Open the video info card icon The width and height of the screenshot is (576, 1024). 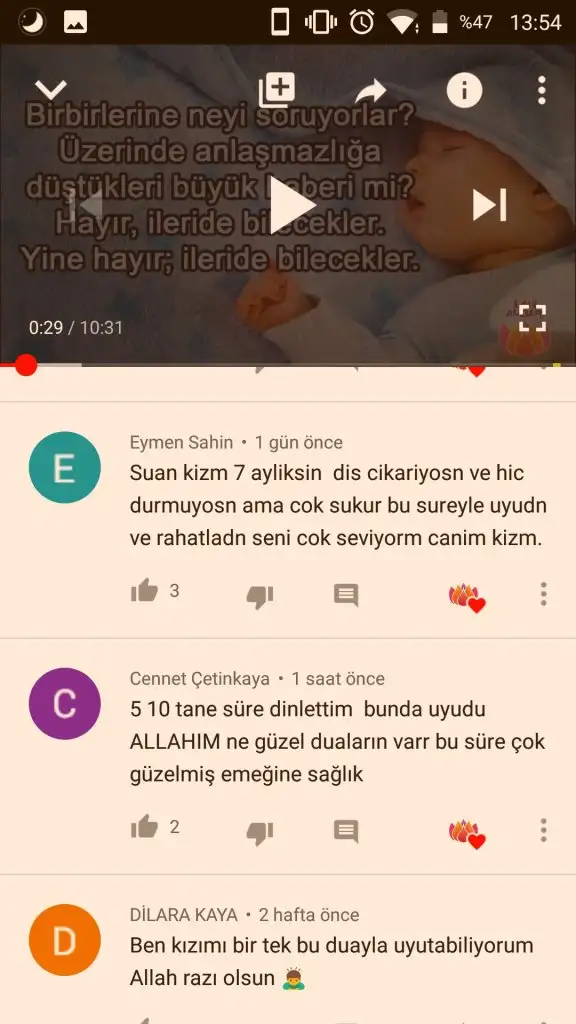click(x=464, y=90)
